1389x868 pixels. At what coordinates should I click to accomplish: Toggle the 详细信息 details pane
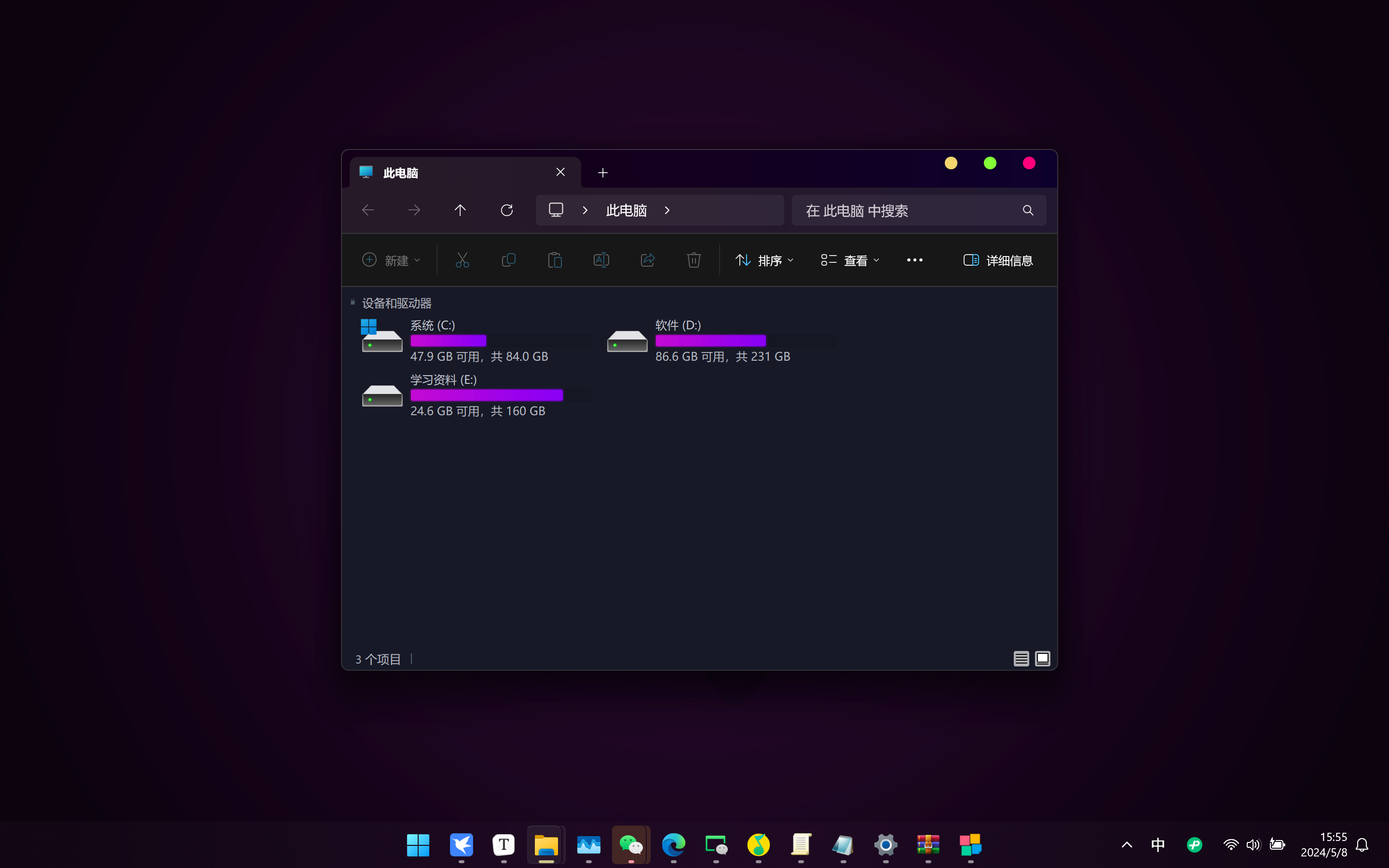pos(997,260)
